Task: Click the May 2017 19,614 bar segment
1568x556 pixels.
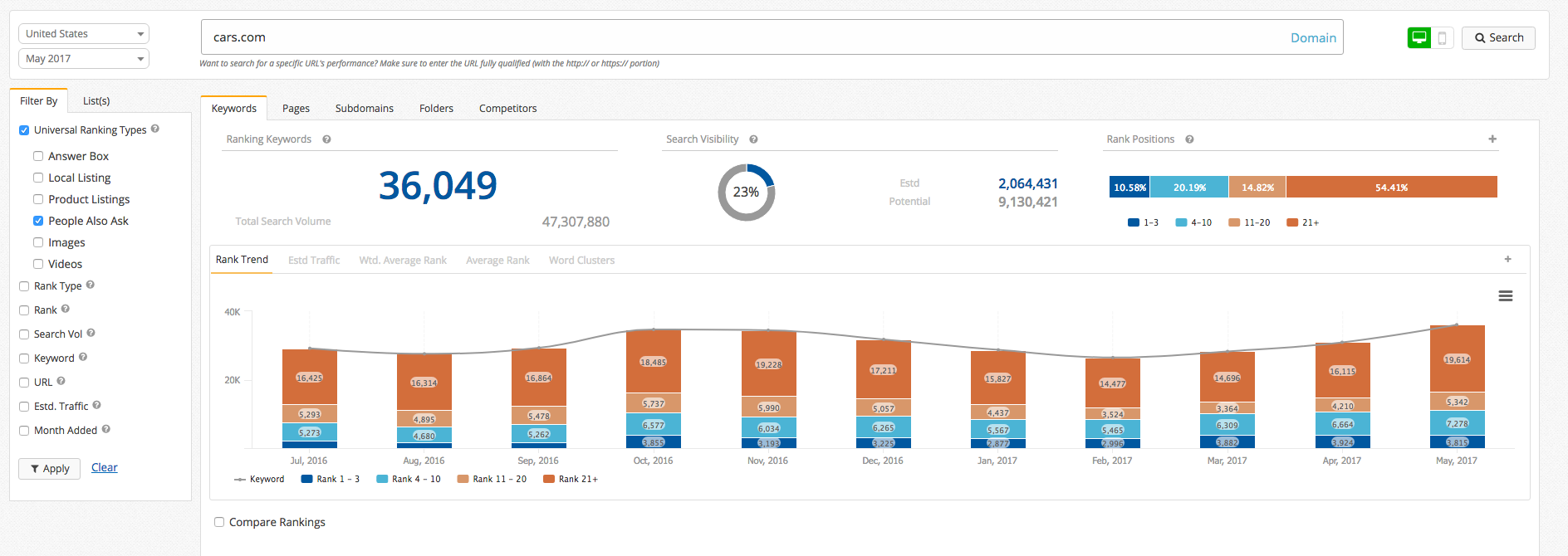Action: [1457, 358]
